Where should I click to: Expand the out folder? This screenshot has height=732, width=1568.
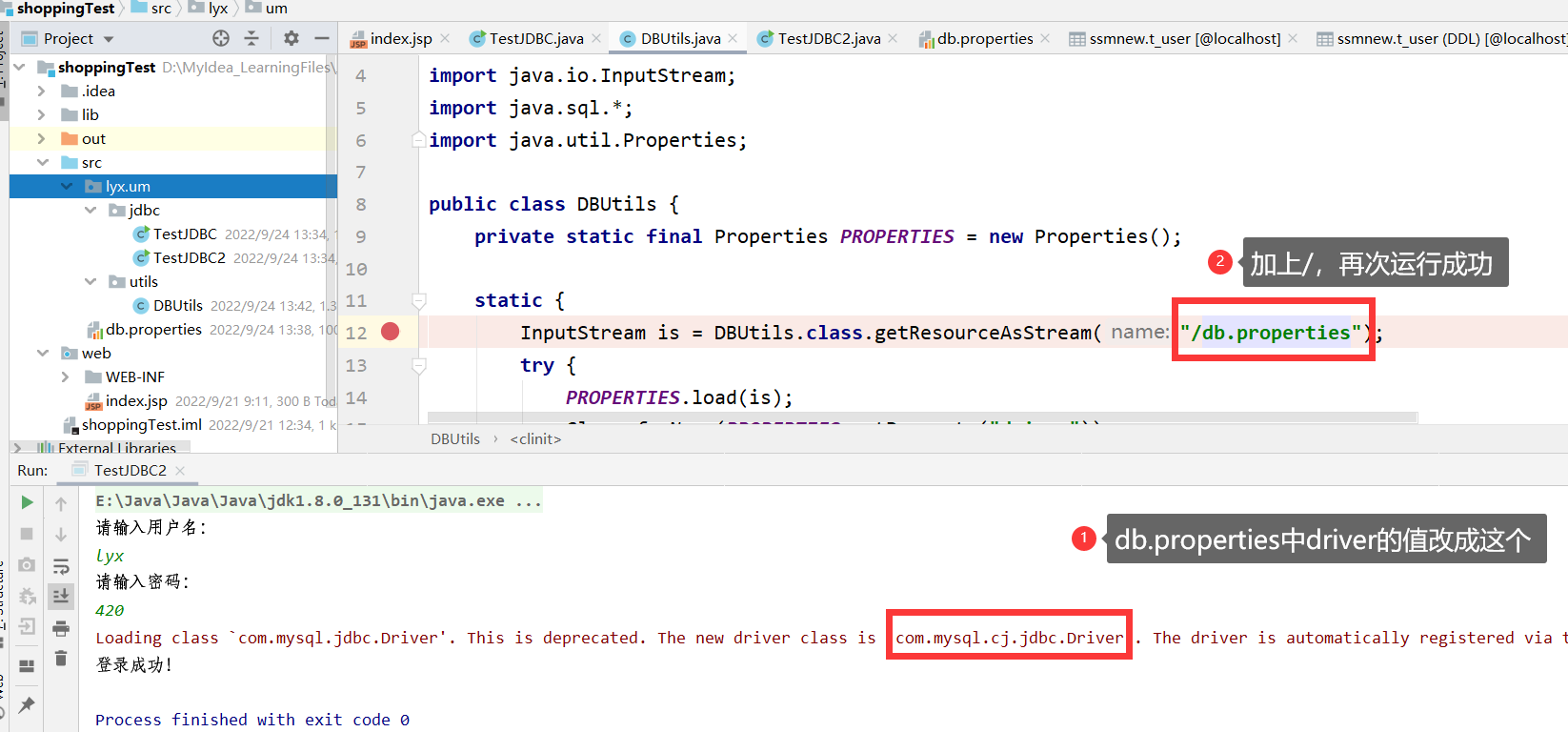pos(41,138)
